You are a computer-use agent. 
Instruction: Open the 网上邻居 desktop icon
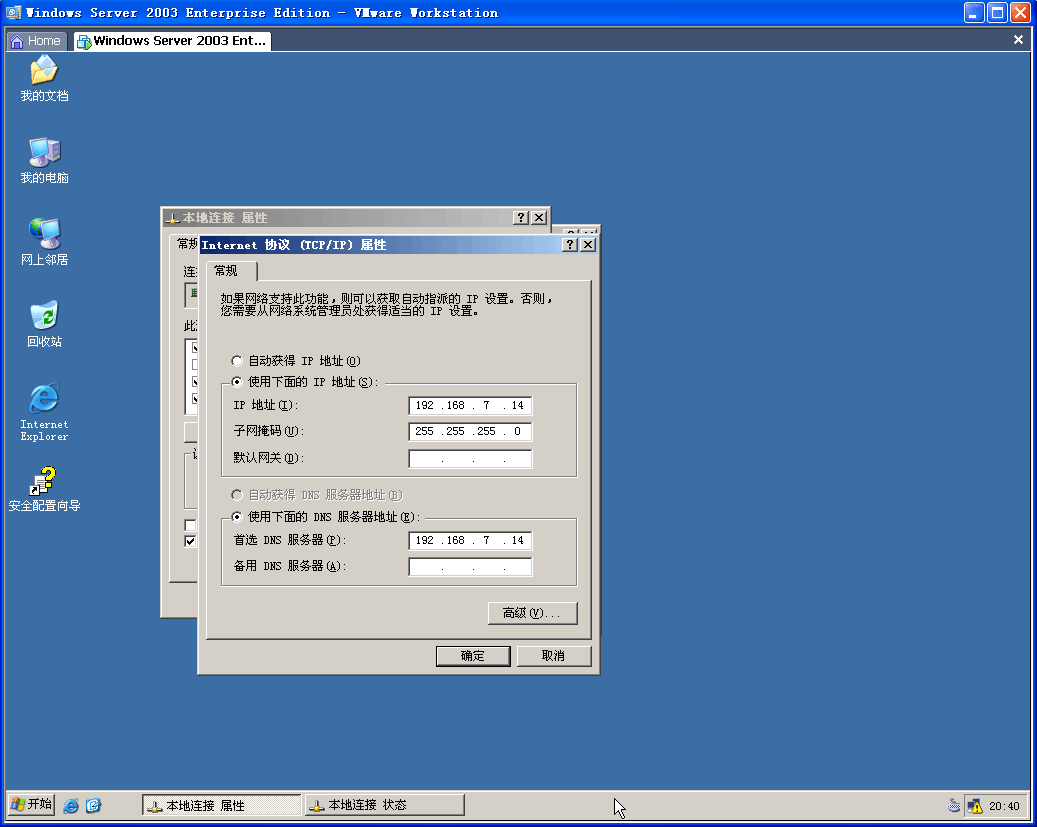pyautogui.click(x=44, y=235)
